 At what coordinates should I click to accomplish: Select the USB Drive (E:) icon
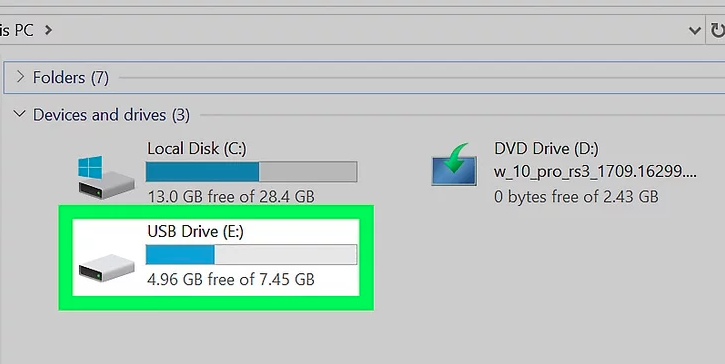click(106, 267)
